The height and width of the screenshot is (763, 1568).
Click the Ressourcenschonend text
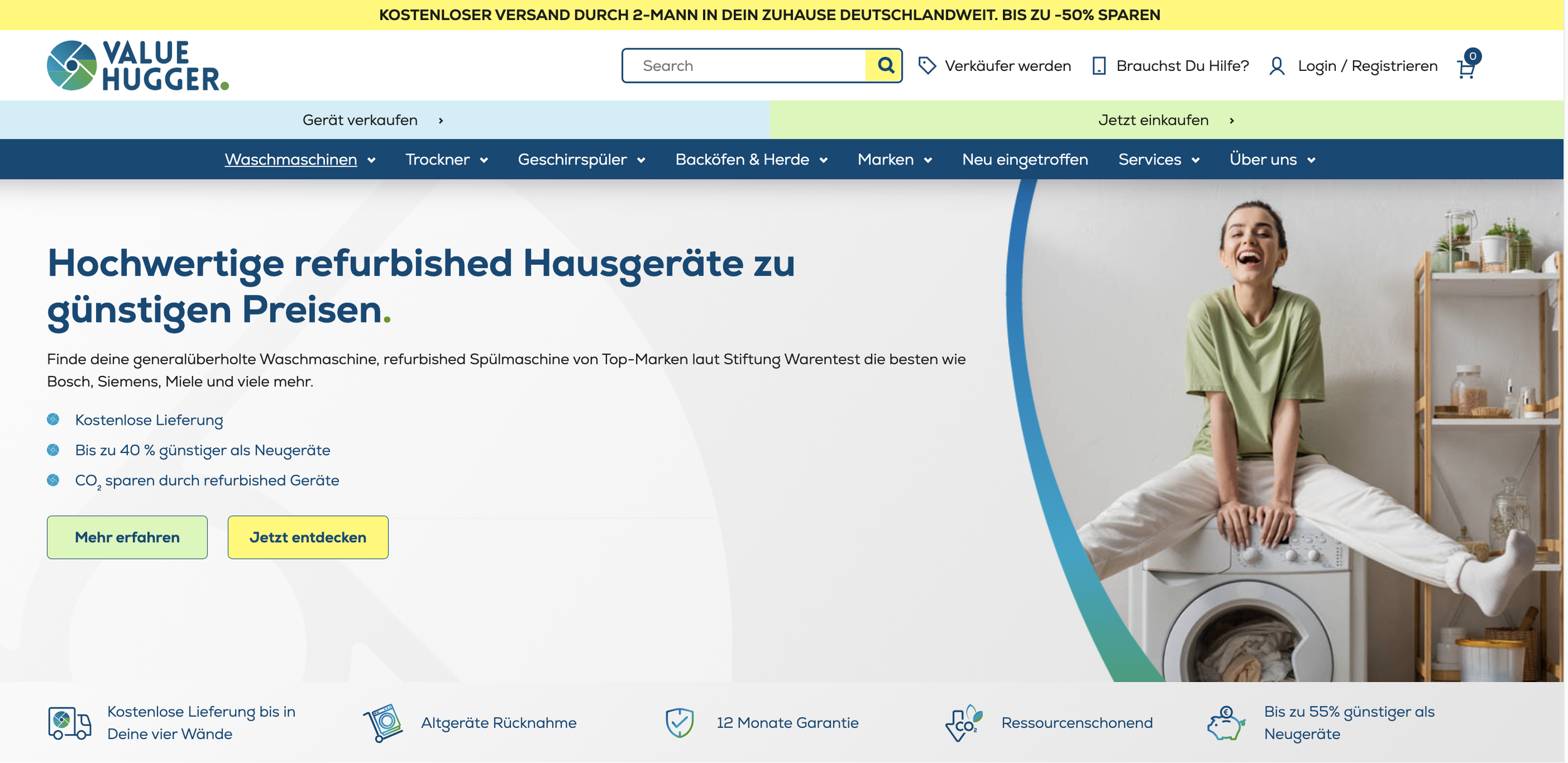(x=1077, y=723)
